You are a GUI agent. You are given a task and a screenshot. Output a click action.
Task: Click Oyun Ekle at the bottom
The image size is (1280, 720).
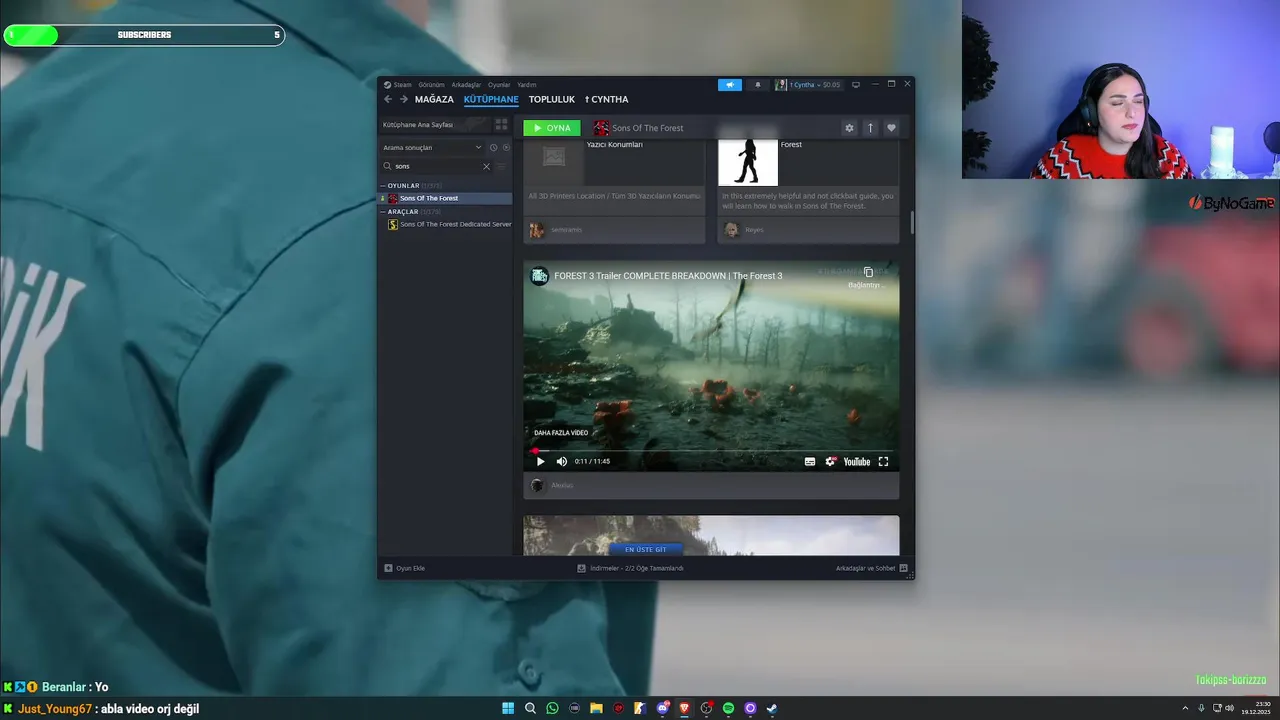tap(405, 568)
